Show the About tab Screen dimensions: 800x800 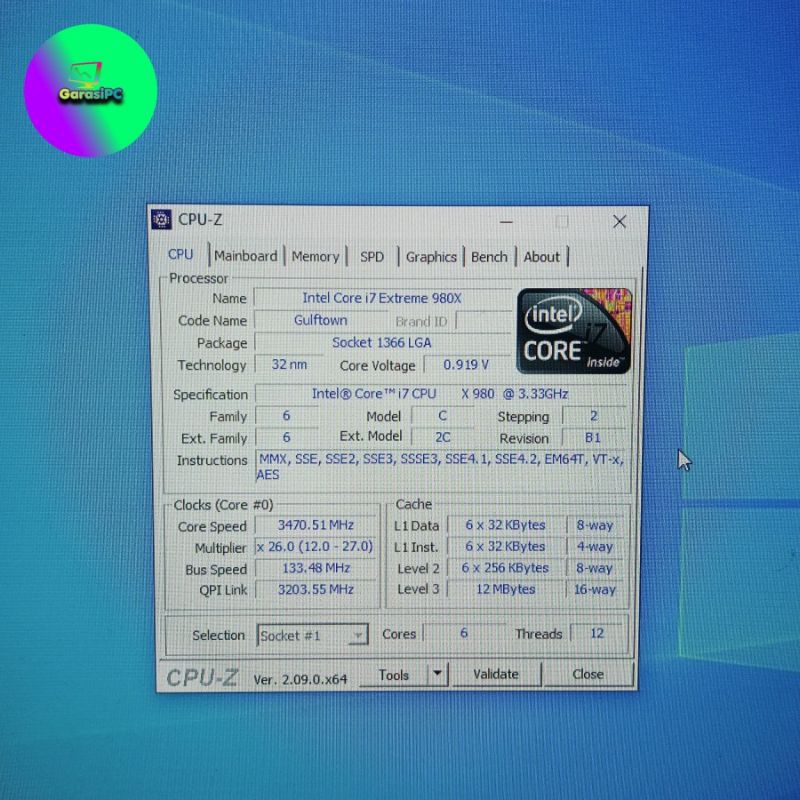542,257
